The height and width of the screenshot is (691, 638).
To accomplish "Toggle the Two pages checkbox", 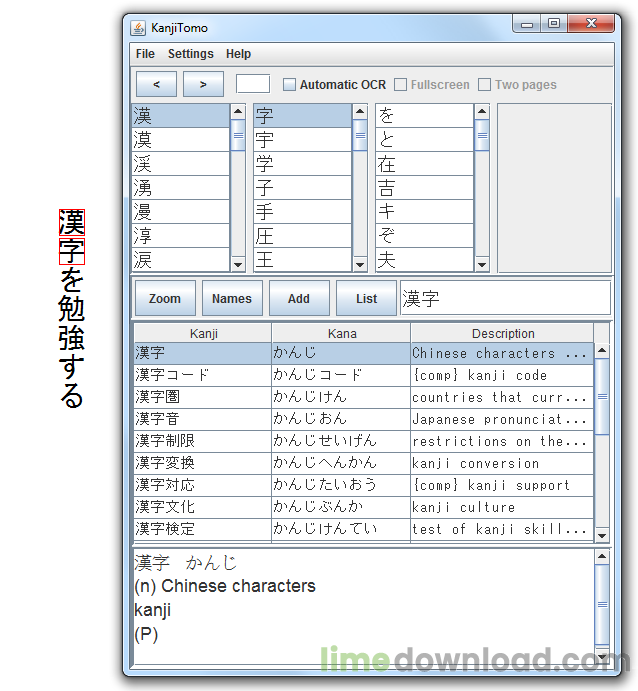I will coord(484,85).
